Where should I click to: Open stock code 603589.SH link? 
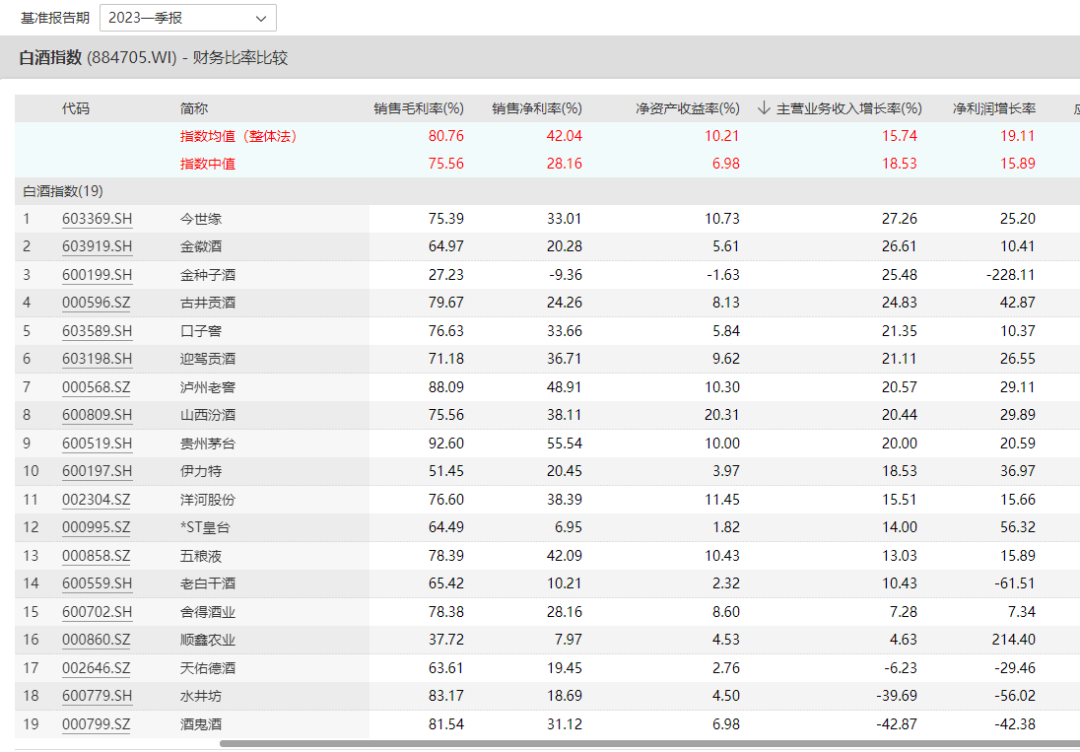coord(97,331)
